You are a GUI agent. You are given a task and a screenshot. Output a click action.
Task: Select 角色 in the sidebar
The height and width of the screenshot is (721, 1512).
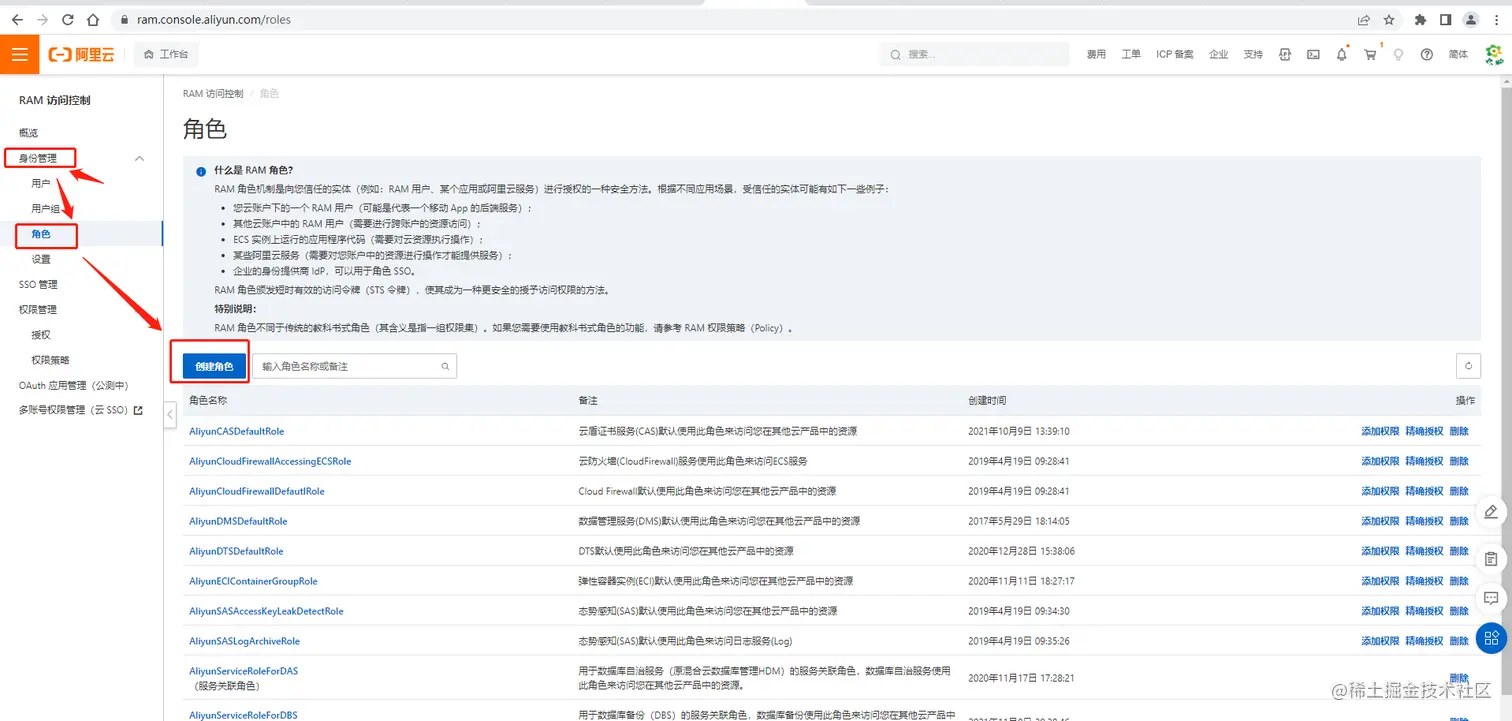click(41, 234)
